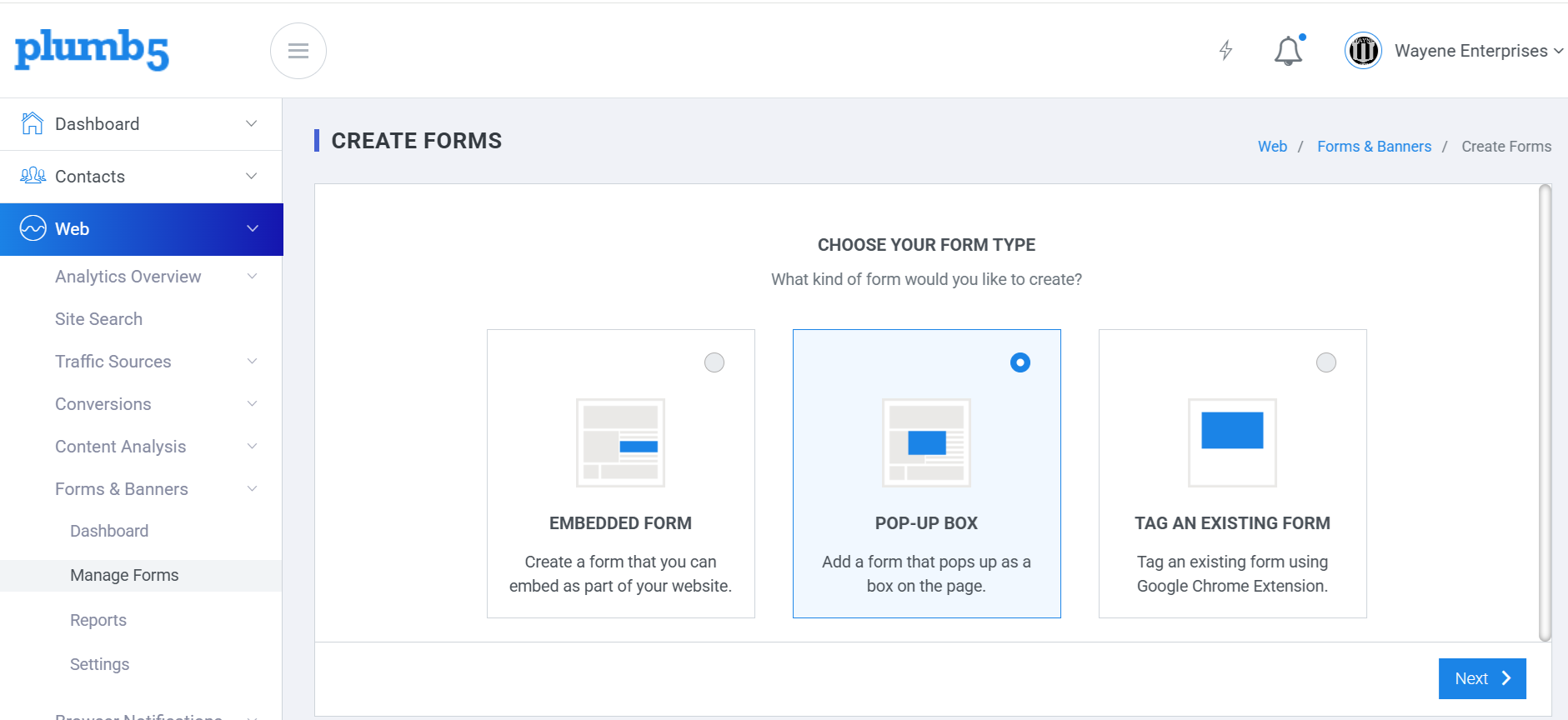The image size is (1568, 720).
Task: Expand Content Analysis submenu arrow
Action: (x=253, y=446)
